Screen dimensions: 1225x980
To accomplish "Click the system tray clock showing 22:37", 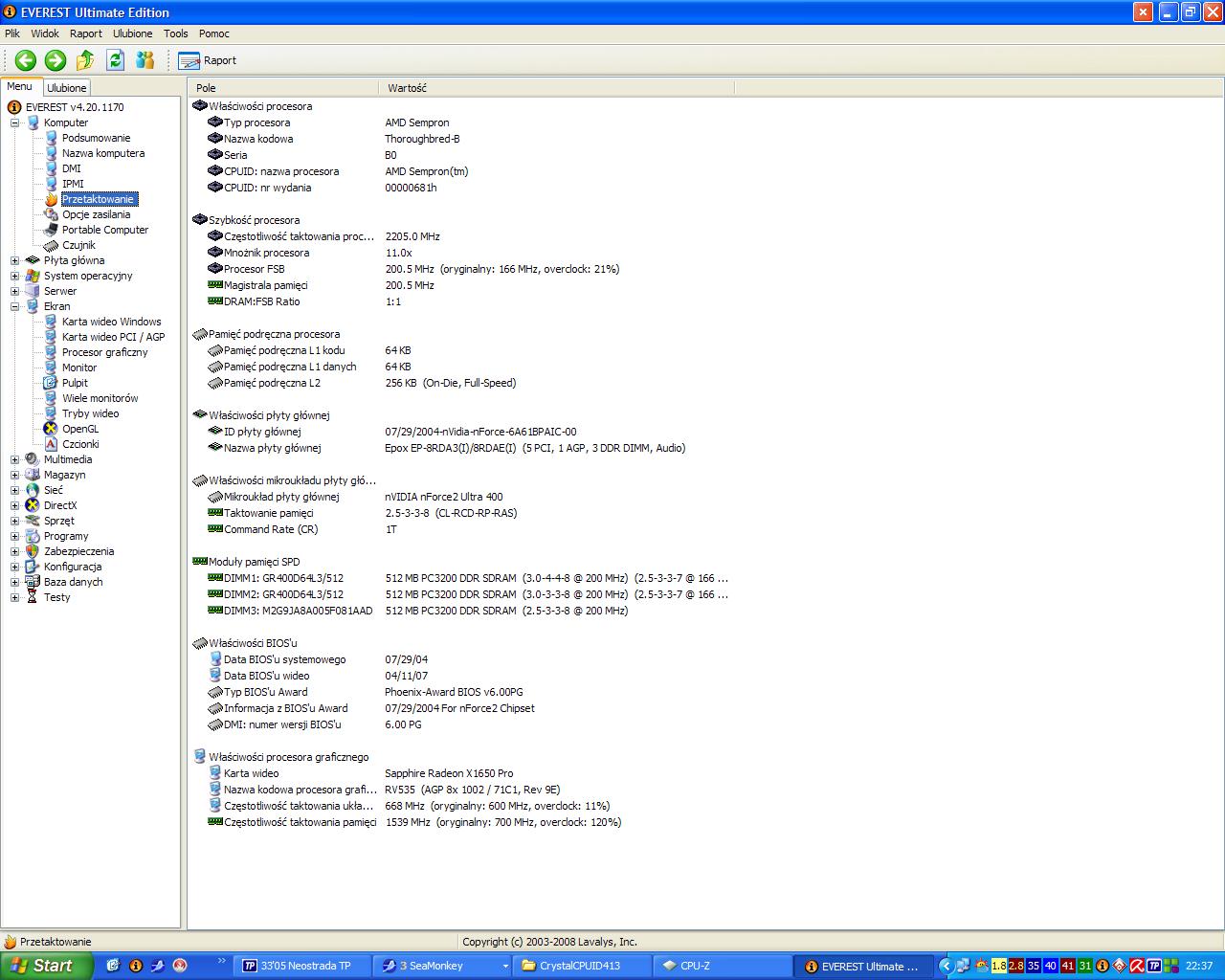I will [x=1199, y=966].
